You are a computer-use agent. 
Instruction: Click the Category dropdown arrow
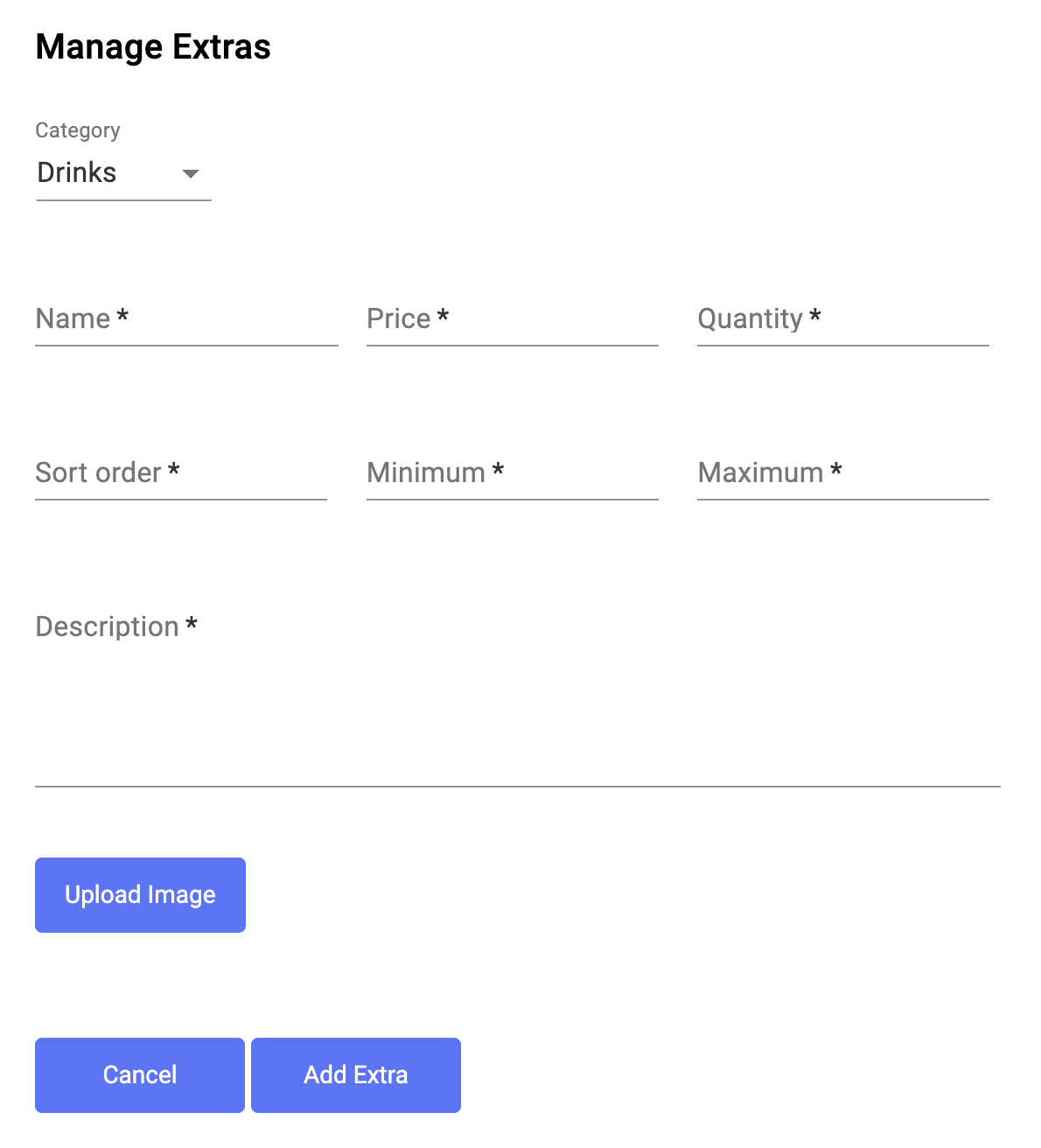pos(191,173)
